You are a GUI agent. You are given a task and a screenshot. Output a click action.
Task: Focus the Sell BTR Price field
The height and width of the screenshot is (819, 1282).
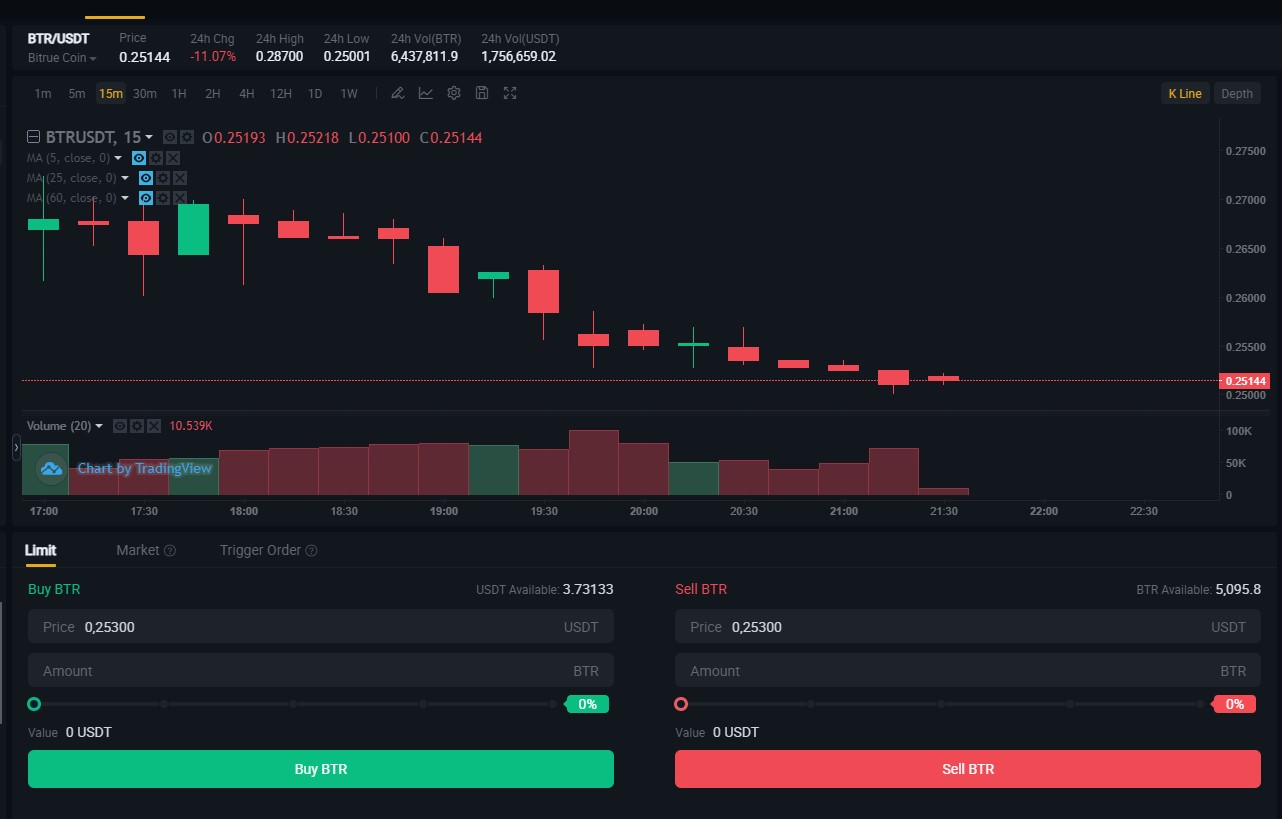tap(968, 627)
